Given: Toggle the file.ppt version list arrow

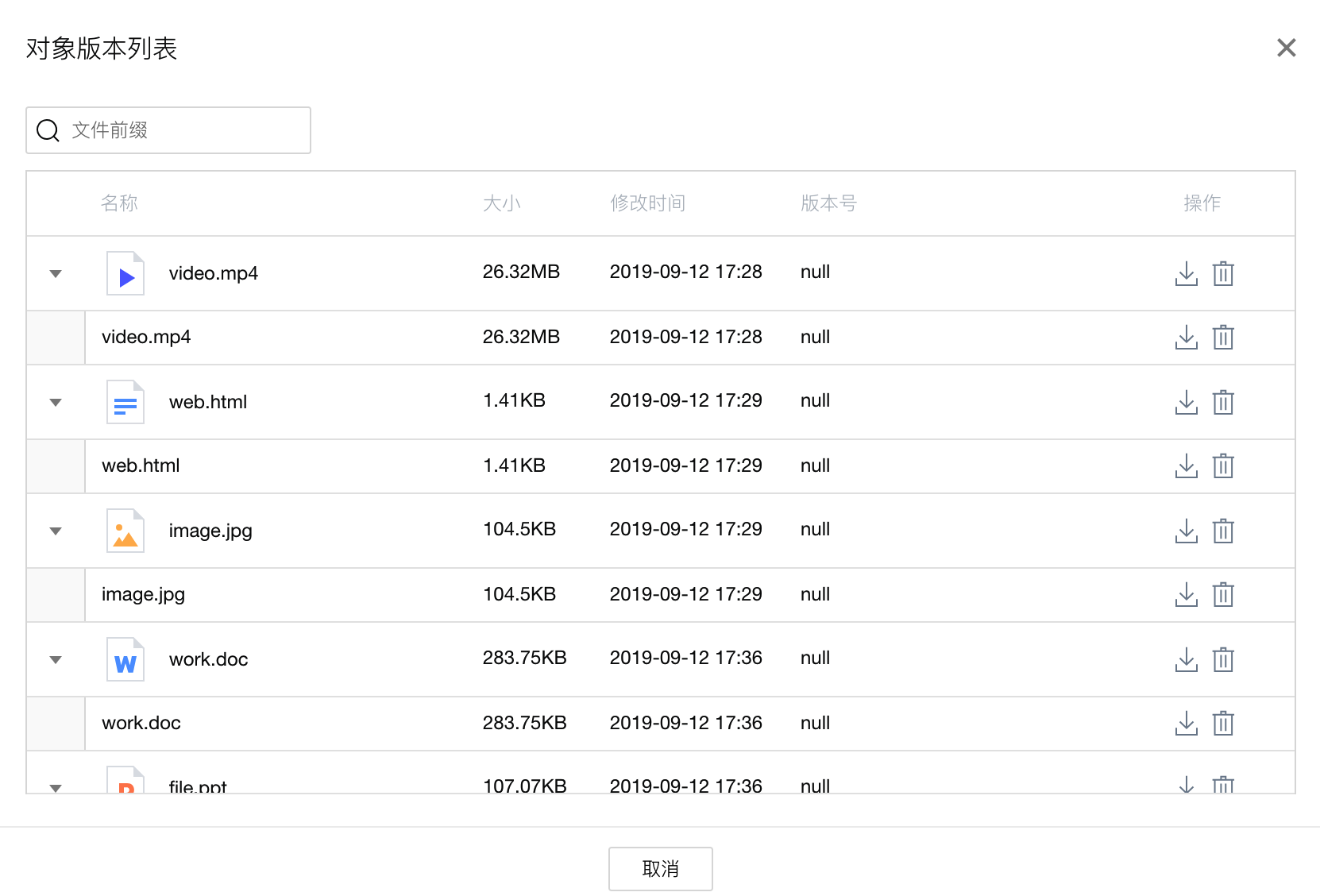Looking at the screenshot, I should pyautogui.click(x=56, y=787).
